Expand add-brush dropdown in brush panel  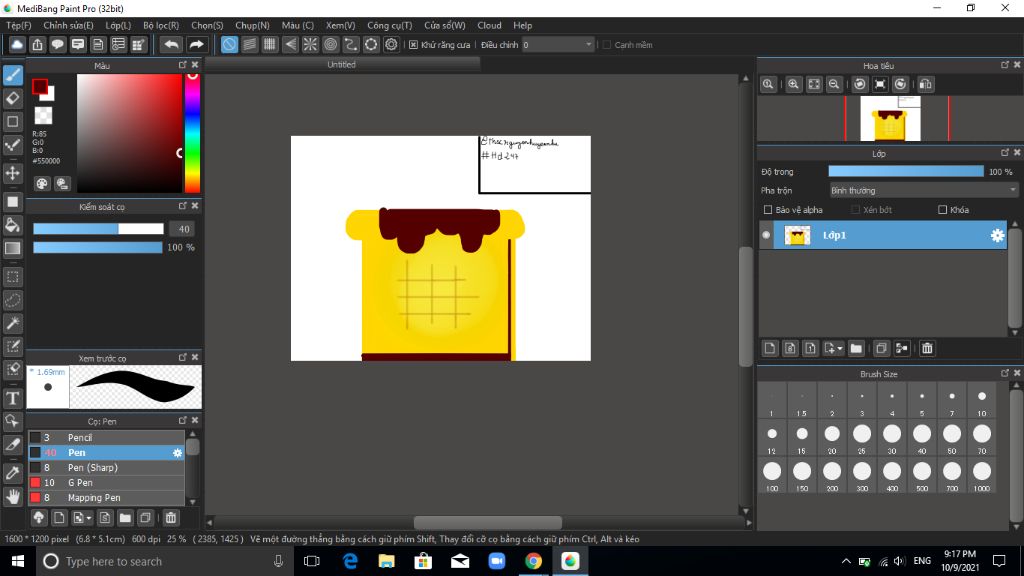click(89, 518)
